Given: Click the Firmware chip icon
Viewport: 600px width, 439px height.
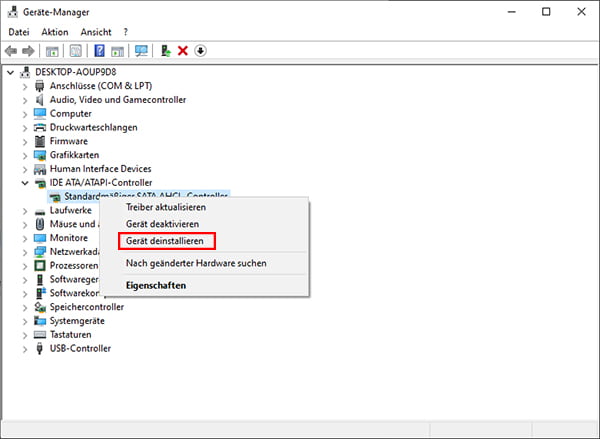Looking at the screenshot, I should (40, 141).
